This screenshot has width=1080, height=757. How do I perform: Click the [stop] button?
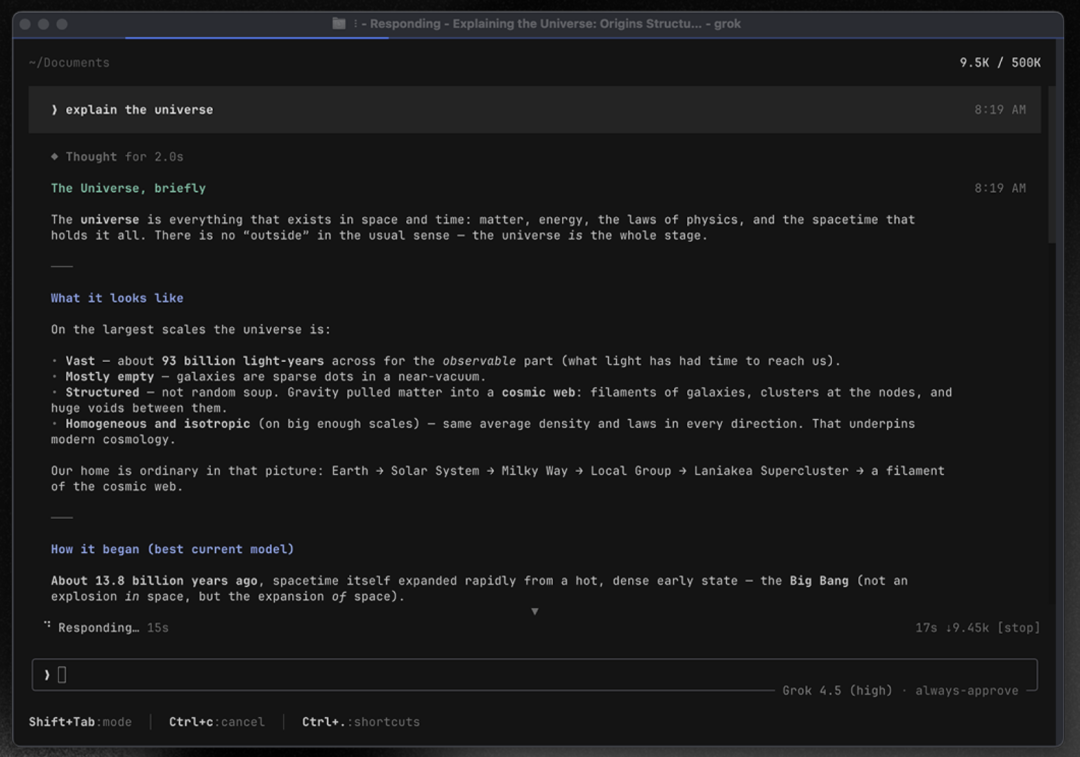1018,628
